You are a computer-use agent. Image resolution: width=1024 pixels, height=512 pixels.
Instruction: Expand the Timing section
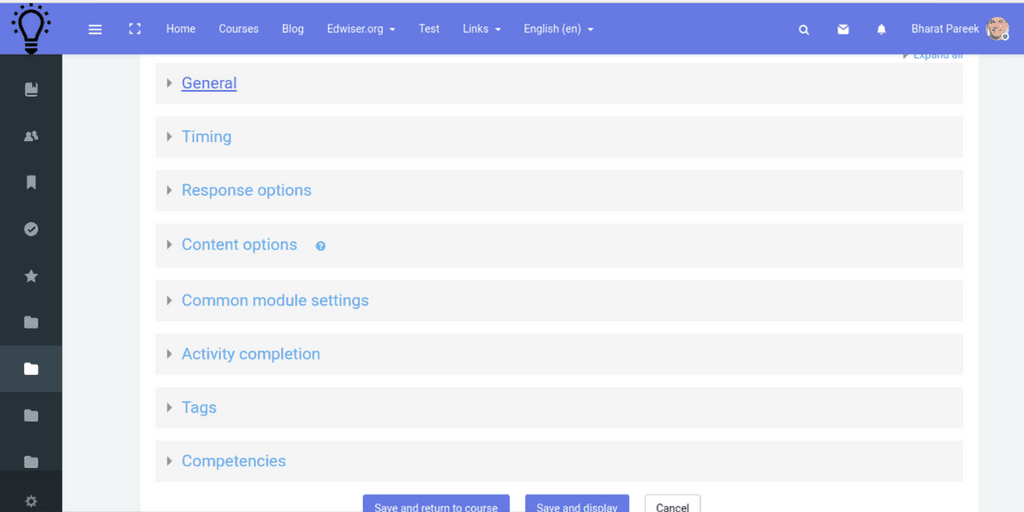206,136
